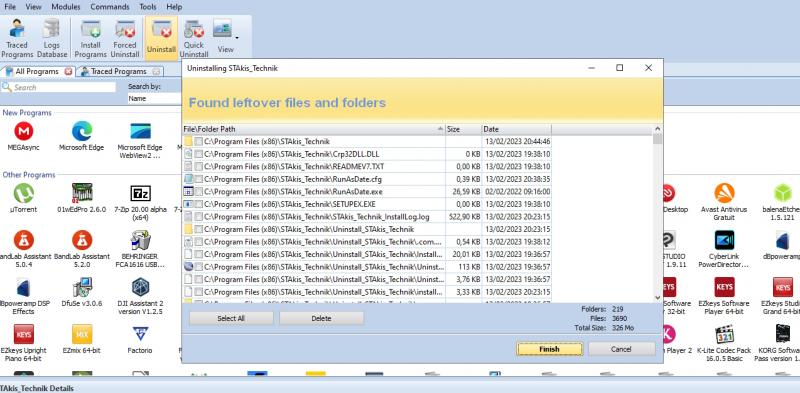The image size is (800, 393).
Task: Open the Help menu
Action: click(174, 7)
